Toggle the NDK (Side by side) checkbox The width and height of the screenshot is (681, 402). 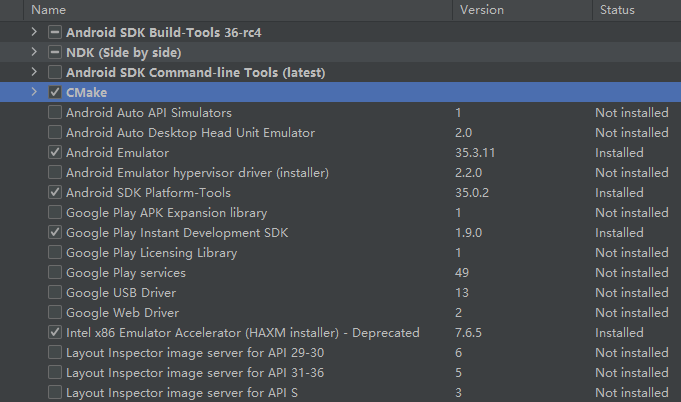click(55, 52)
